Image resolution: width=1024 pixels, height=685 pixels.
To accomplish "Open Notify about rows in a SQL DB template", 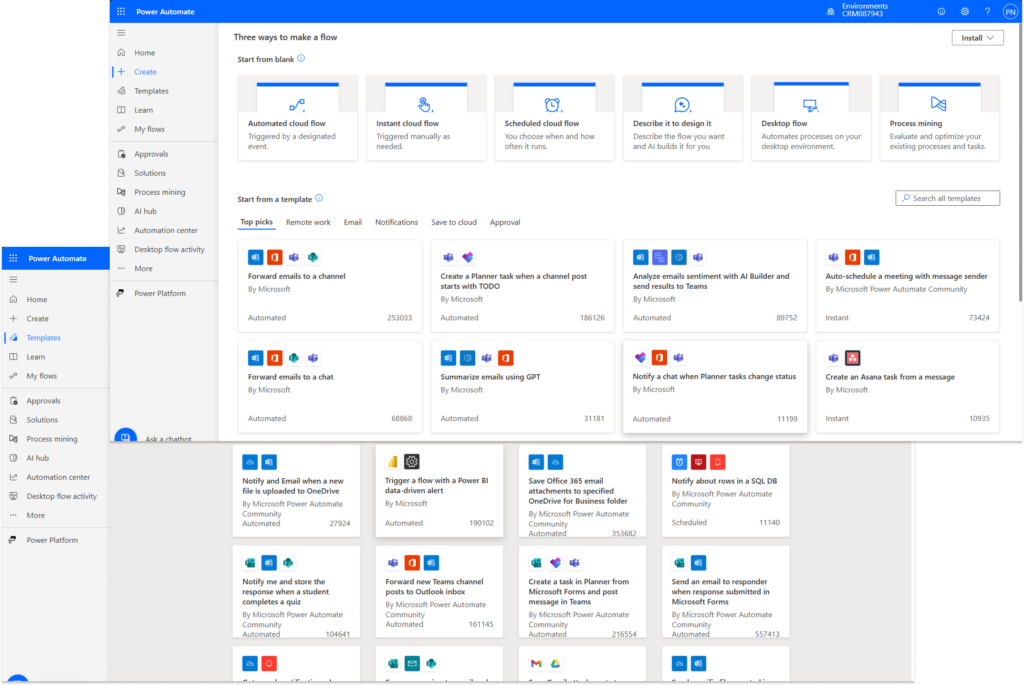I will tap(725, 490).
